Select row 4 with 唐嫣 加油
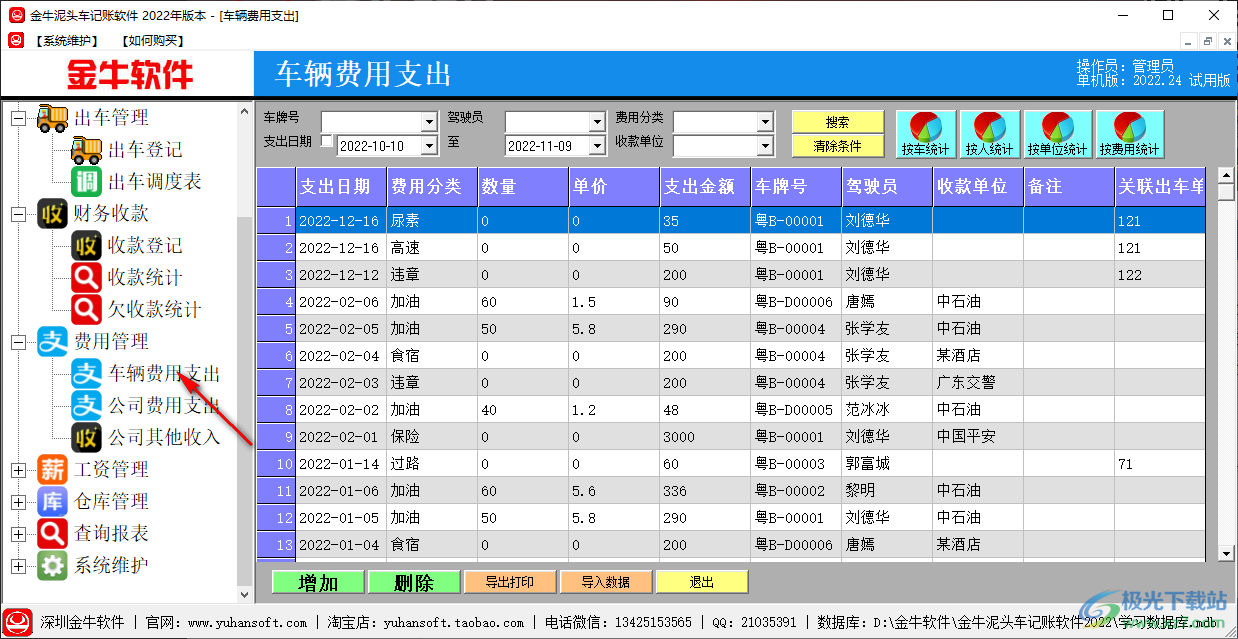Screen dimensions: 1238x639 730,301
